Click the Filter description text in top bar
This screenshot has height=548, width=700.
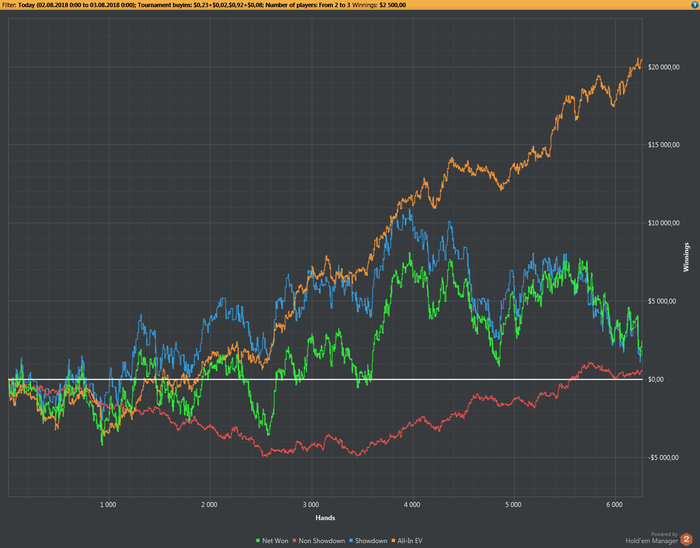coord(204,5)
